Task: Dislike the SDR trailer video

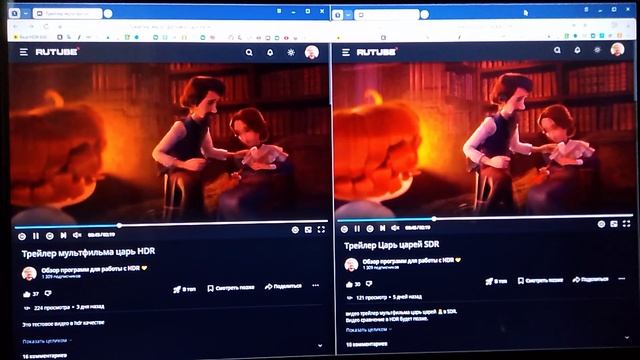Action: tap(369, 283)
